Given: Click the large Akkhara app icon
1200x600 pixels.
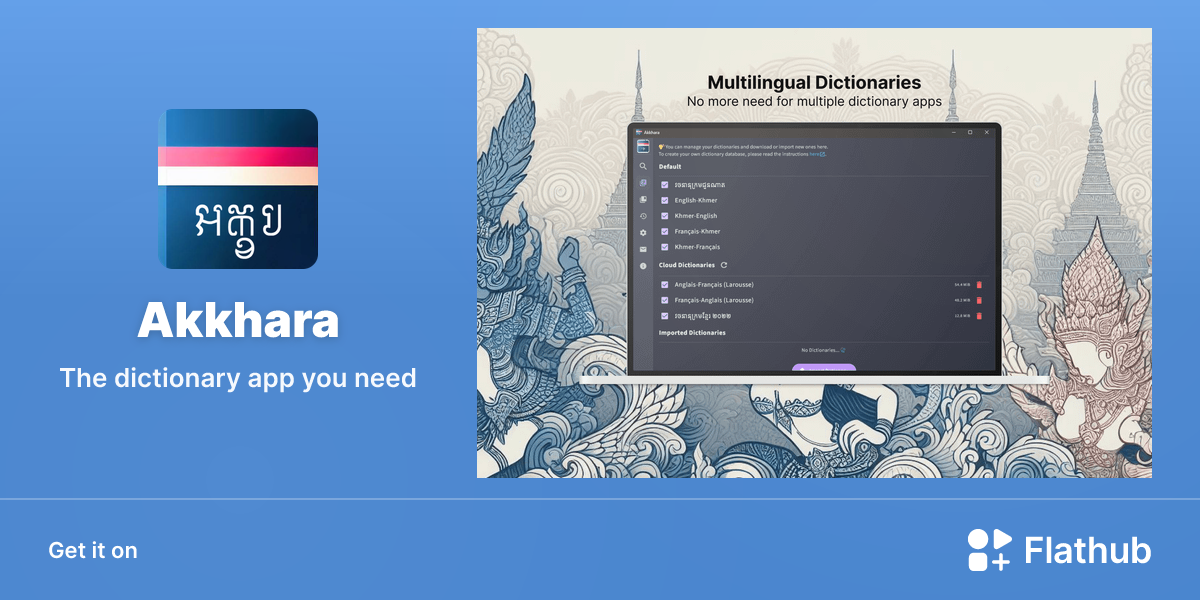Looking at the screenshot, I should click(x=238, y=189).
